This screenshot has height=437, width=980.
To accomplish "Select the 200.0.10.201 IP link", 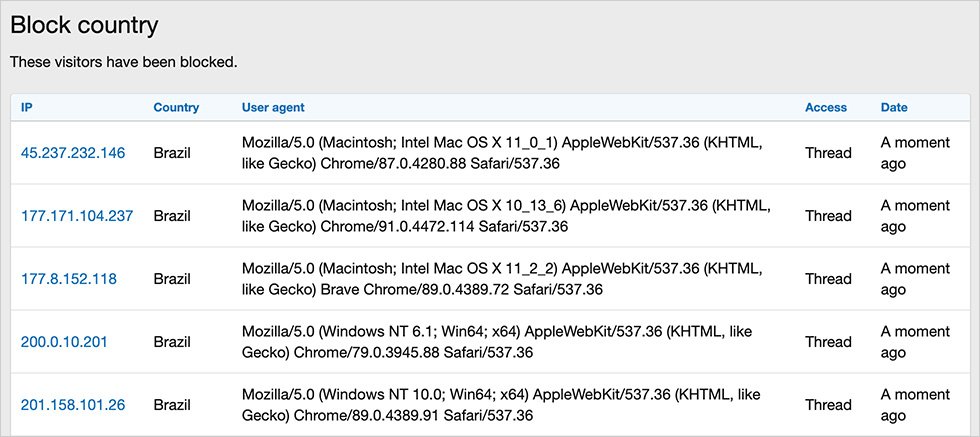I will point(64,342).
